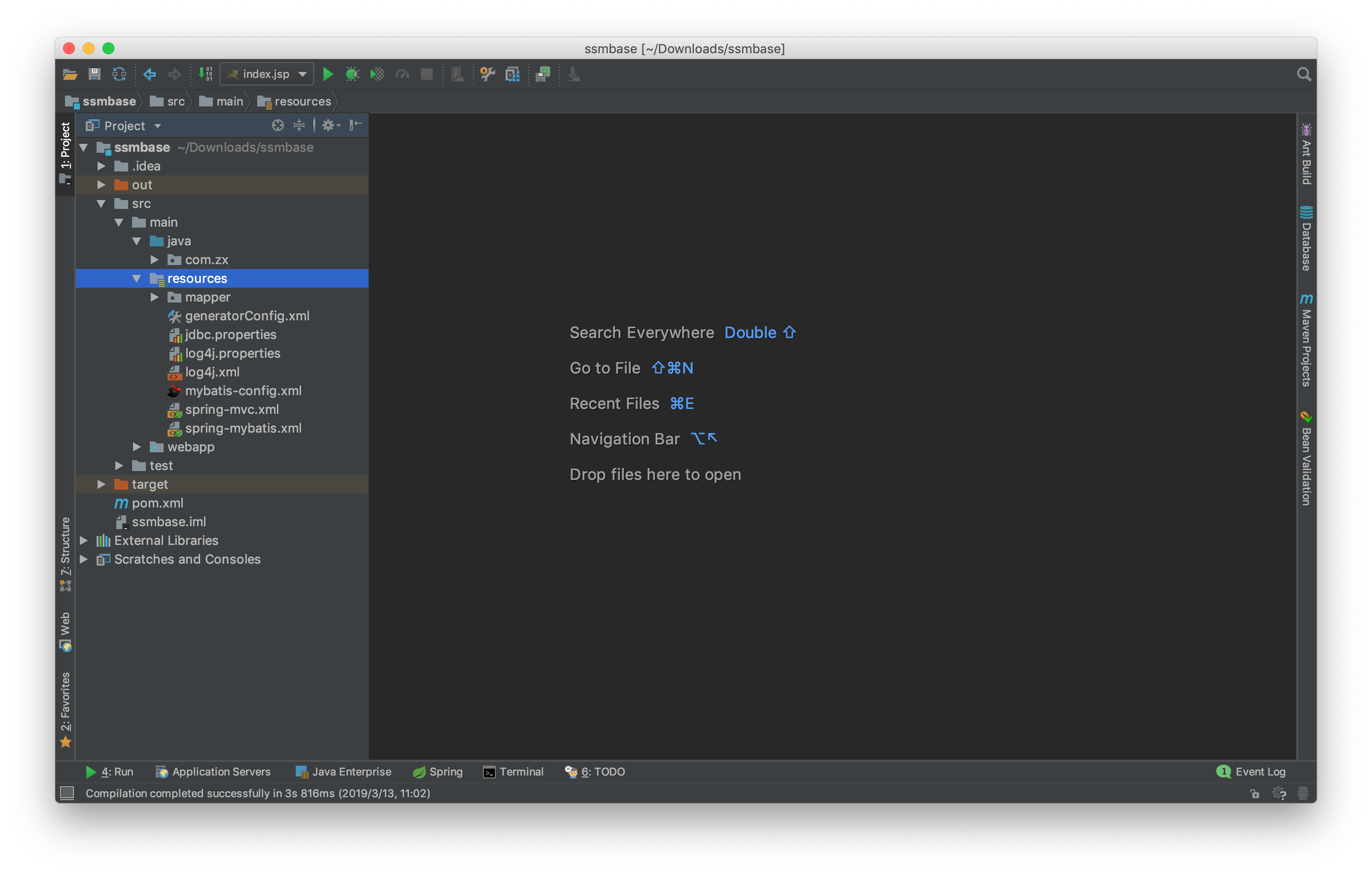Collapse the java folder arrow
1372x876 pixels.
coord(137,241)
